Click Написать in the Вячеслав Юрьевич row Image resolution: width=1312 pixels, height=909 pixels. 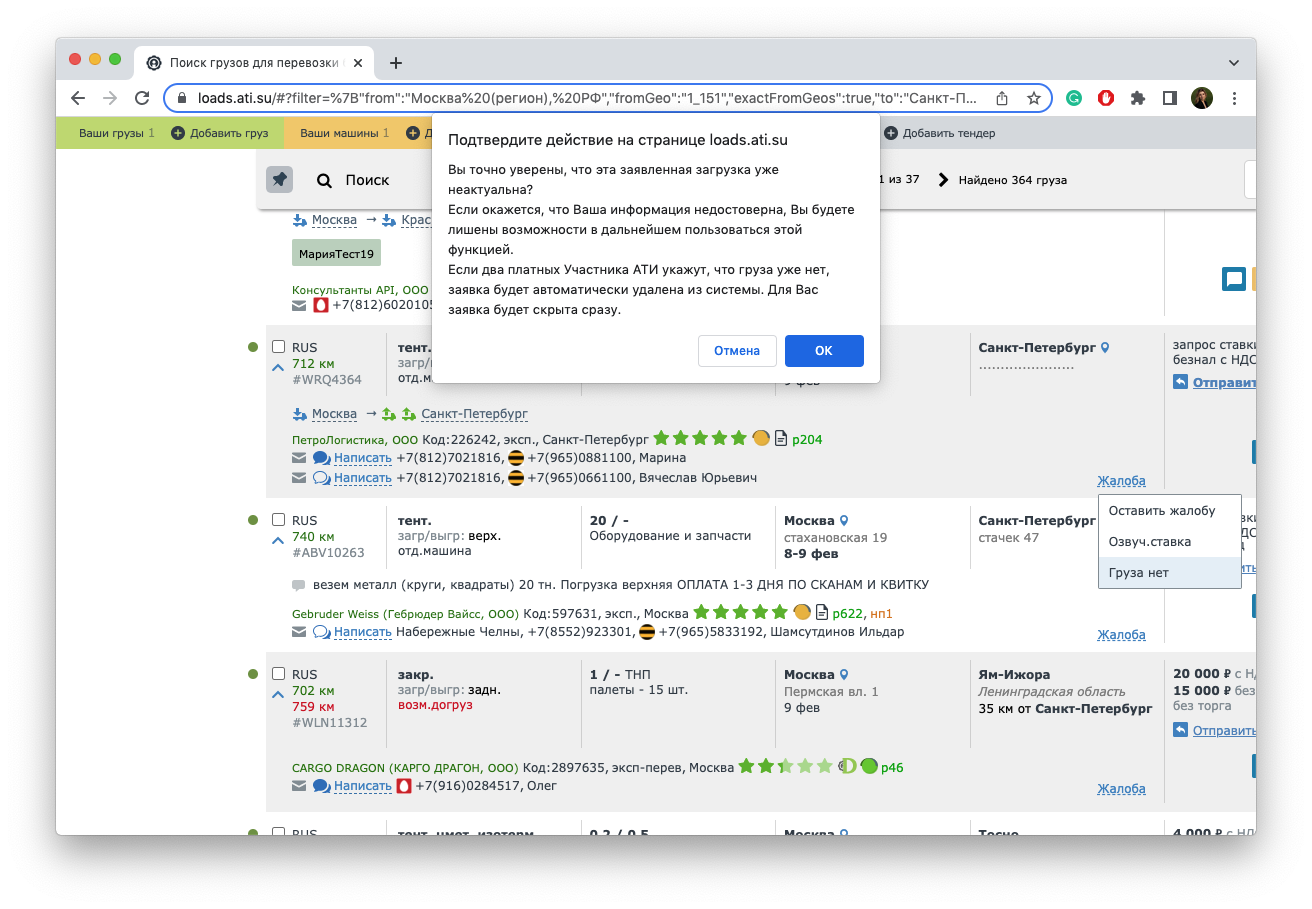pos(362,478)
